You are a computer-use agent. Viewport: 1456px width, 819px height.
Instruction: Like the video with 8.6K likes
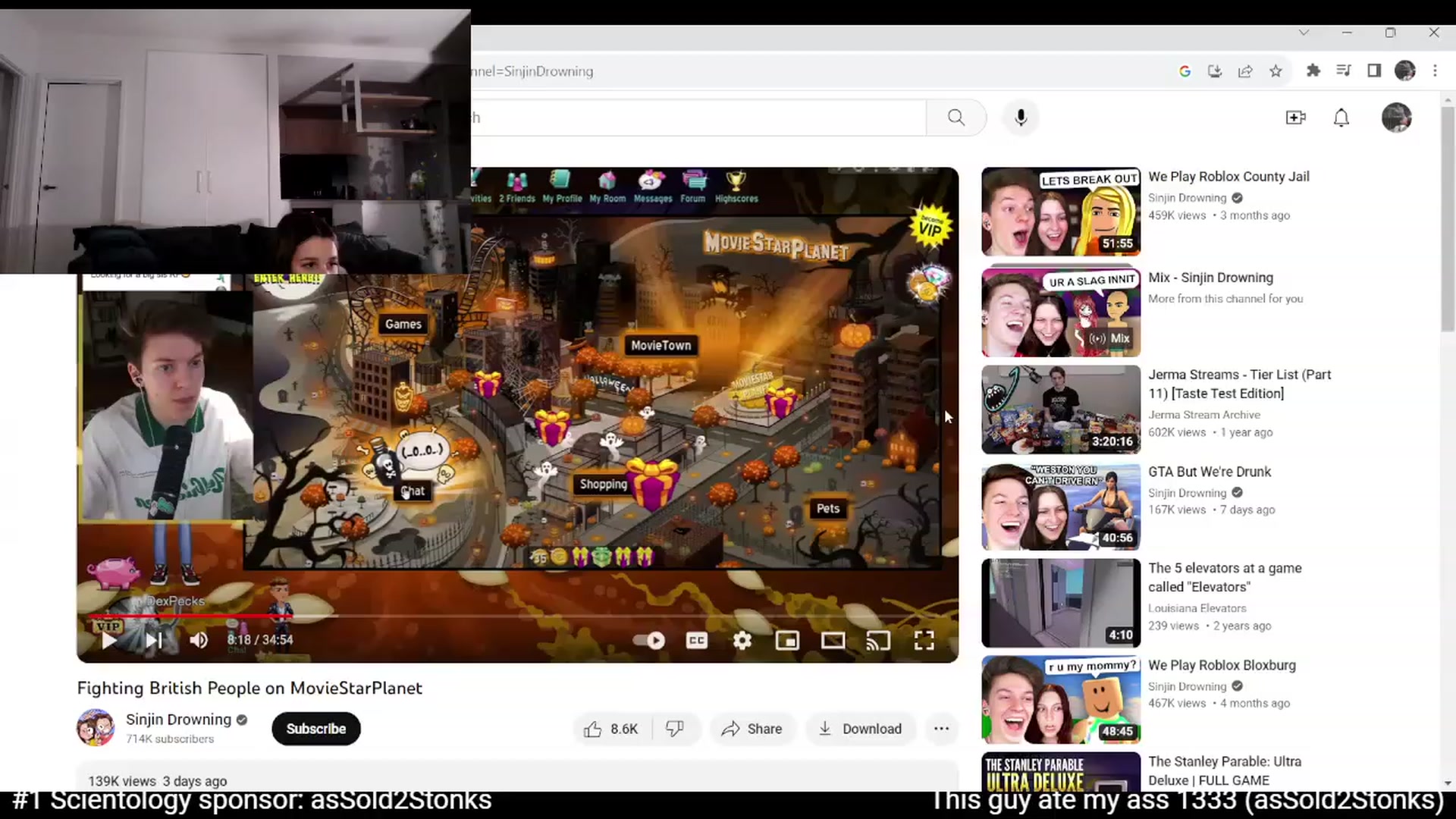point(611,729)
